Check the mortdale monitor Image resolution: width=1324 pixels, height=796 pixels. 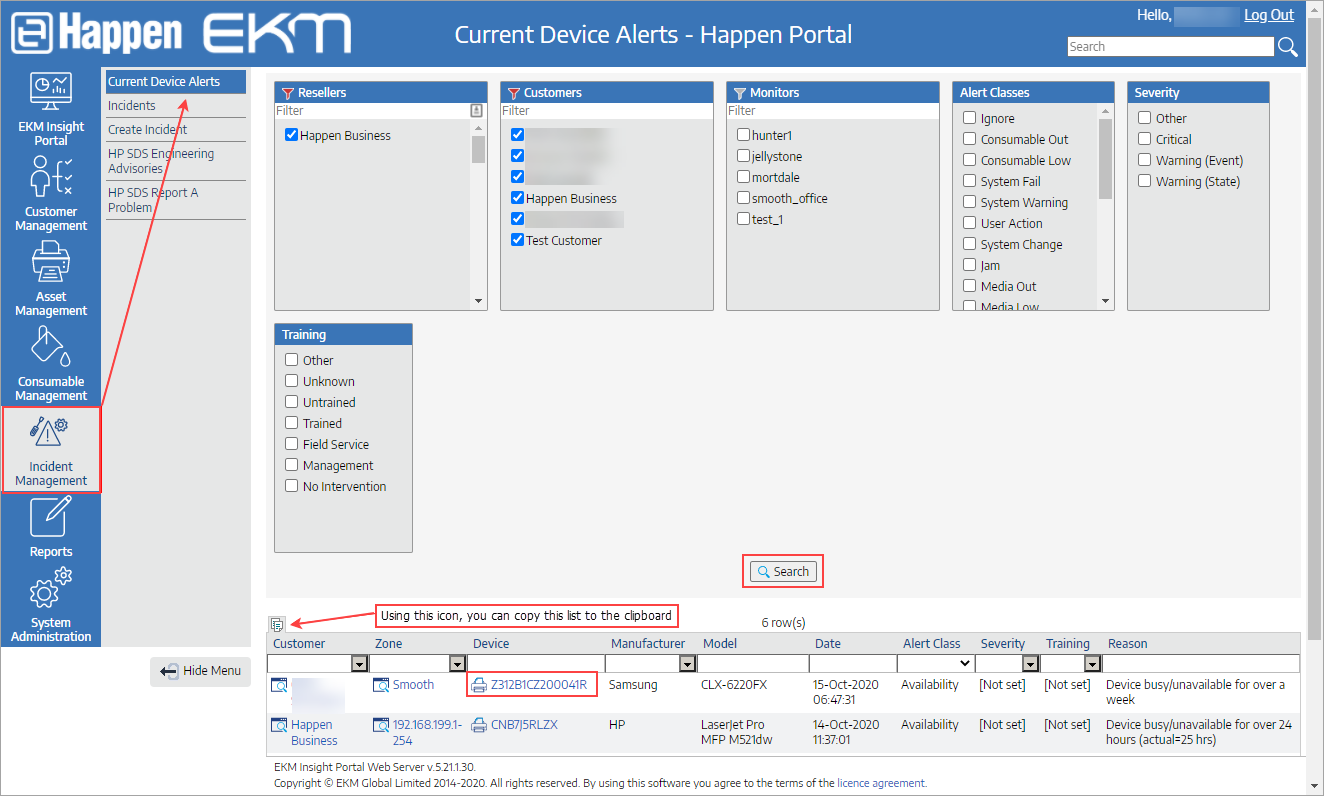pyautogui.click(x=744, y=177)
